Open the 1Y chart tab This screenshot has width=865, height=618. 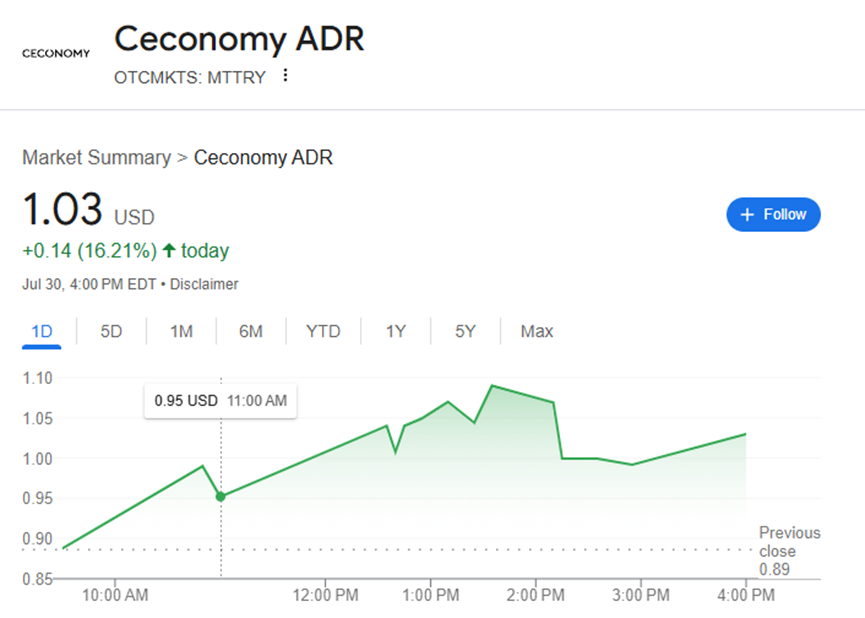[x=396, y=331]
